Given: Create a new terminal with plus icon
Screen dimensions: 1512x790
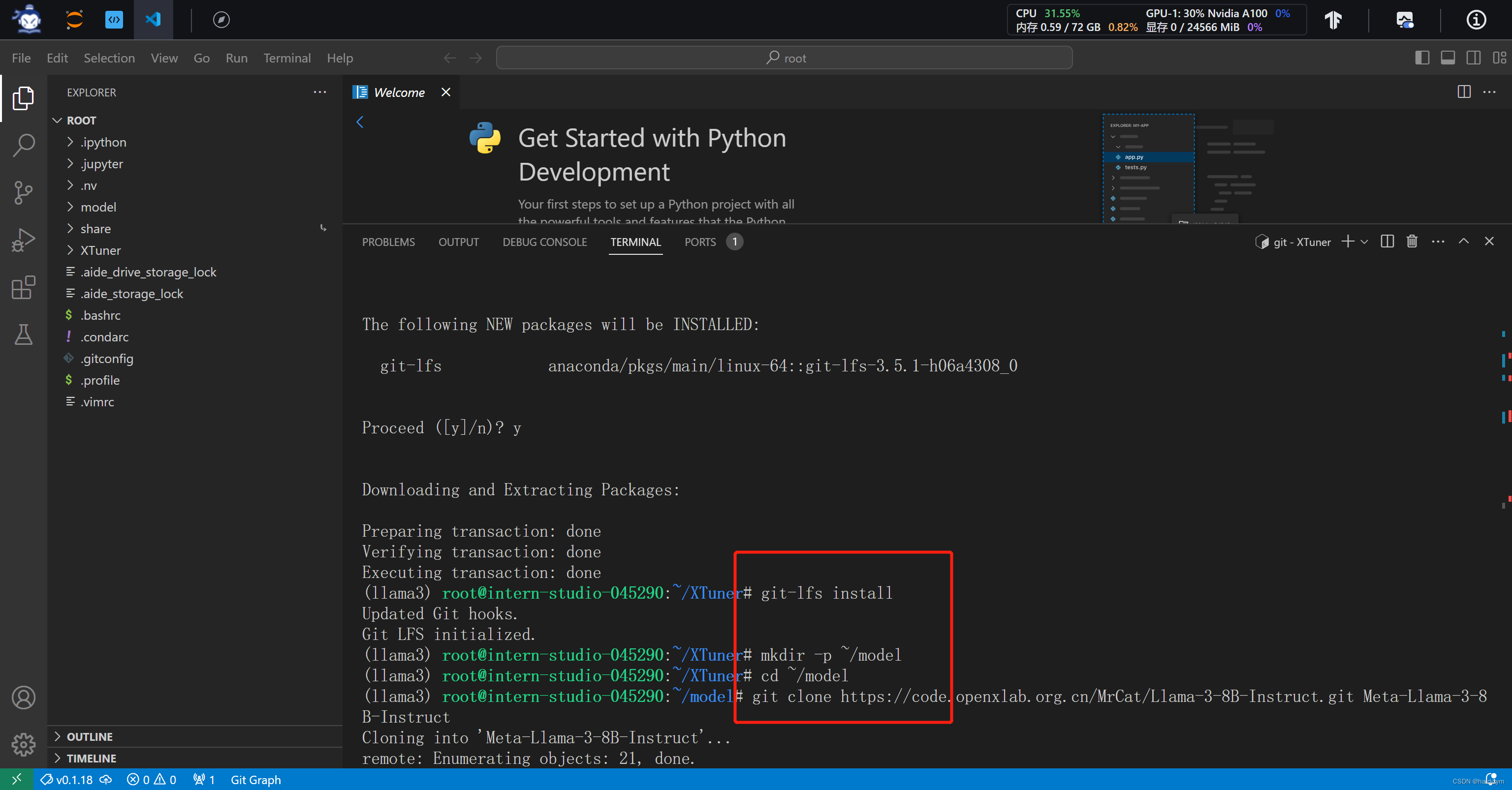Looking at the screenshot, I should 1348,242.
